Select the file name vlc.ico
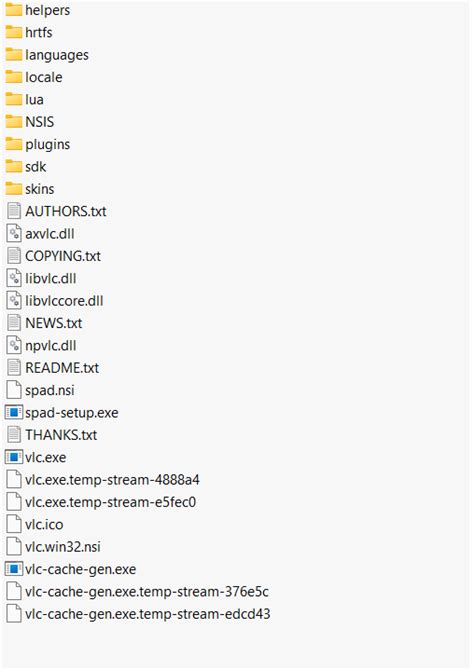Image resolution: width=474 pixels, height=670 pixels. (44, 524)
